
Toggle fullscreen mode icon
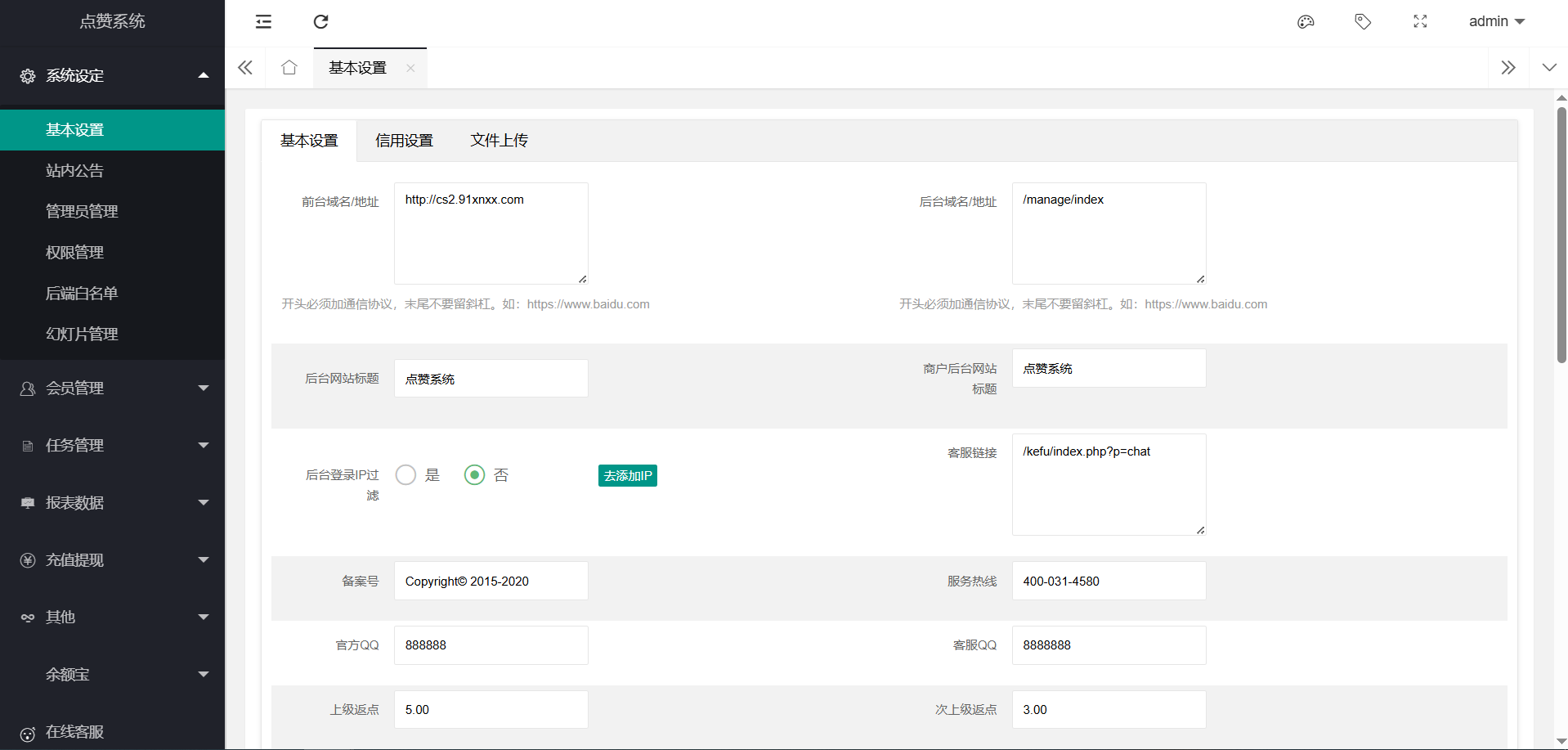coord(1420,22)
